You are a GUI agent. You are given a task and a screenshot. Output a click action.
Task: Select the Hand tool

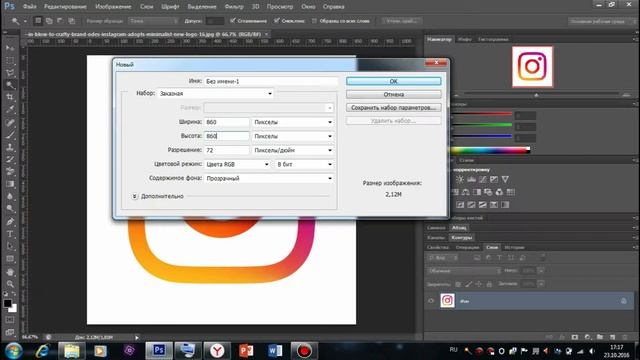(10, 272)
